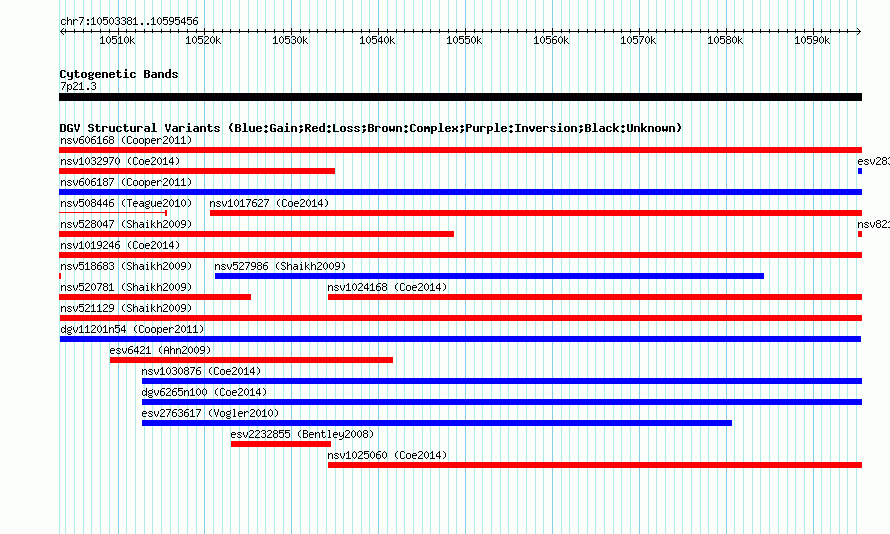The image size is (890, 534).
Task: Open the nsv606187 (Cooper2011) label
Action: tap(126, 182)
